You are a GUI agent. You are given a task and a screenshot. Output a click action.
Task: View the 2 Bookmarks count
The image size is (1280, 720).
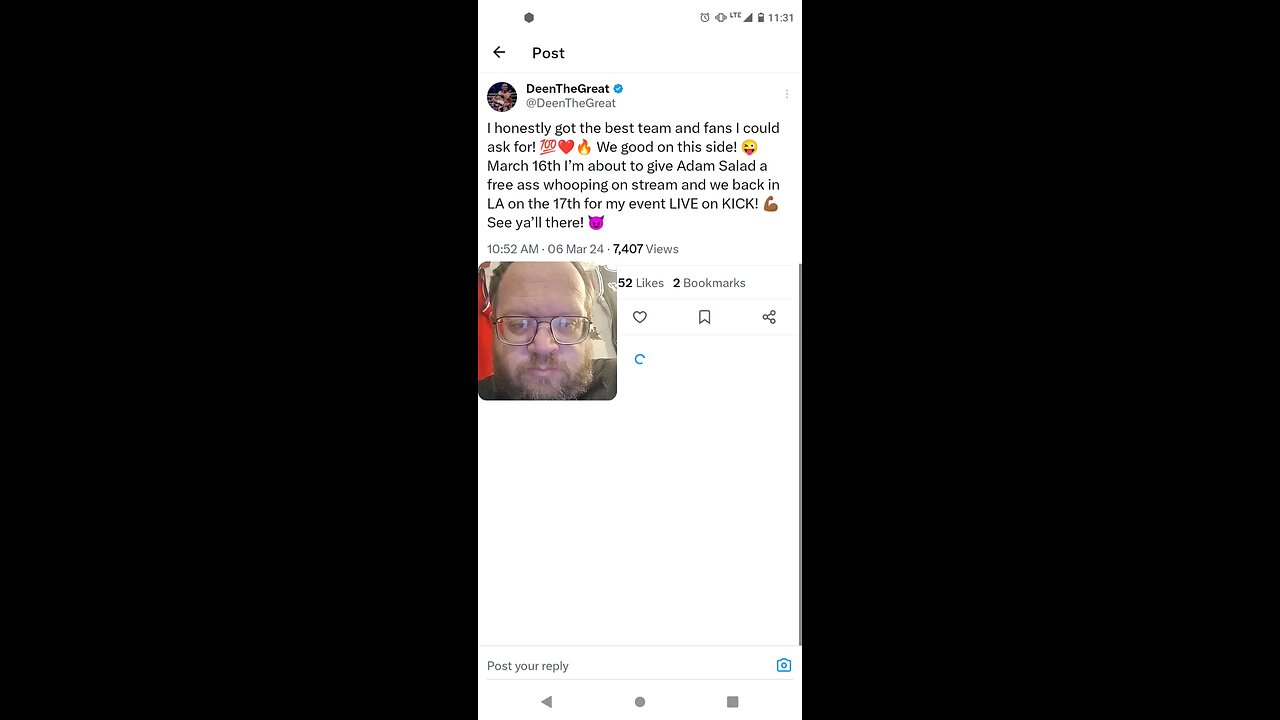click(x=709, y=283)
